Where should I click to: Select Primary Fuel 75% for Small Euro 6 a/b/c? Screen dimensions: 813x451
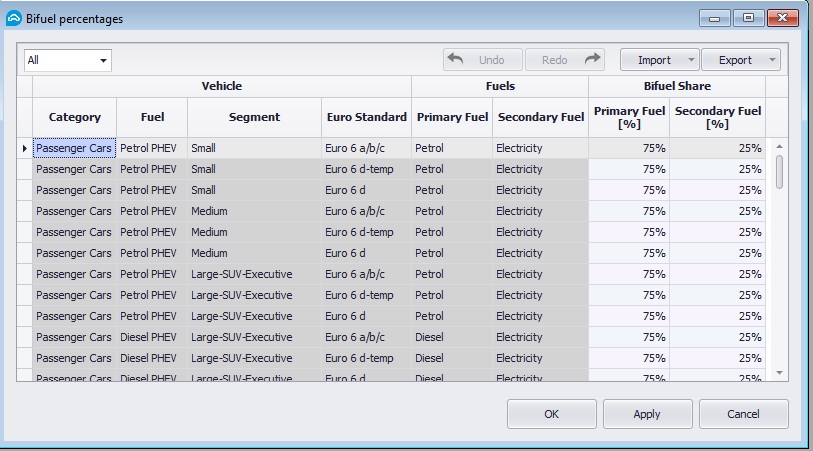[x=629, y=148]
